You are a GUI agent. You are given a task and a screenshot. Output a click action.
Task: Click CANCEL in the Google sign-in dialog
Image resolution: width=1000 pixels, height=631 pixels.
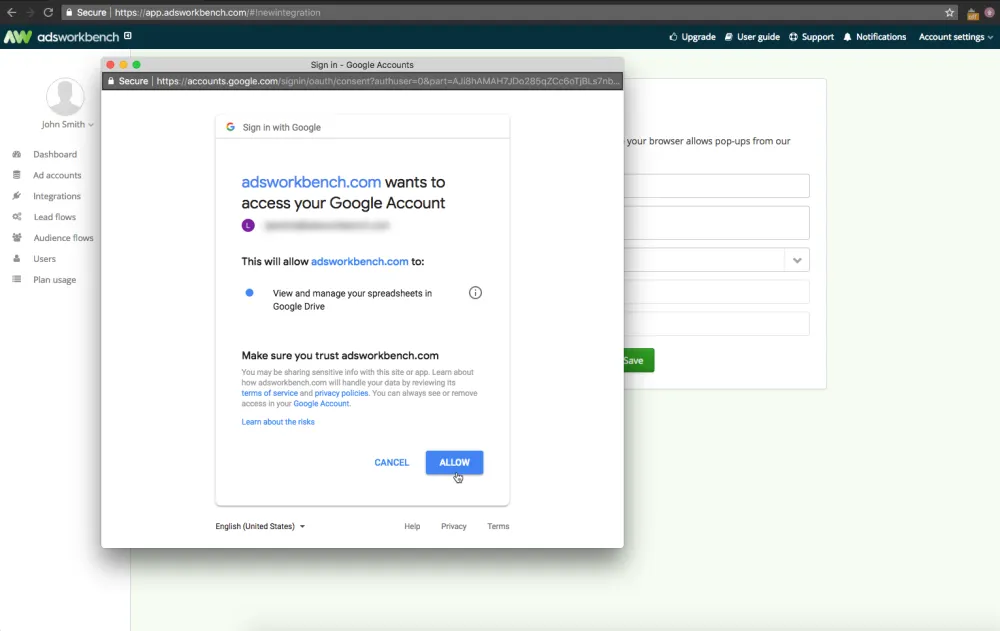tap(392, 463)
